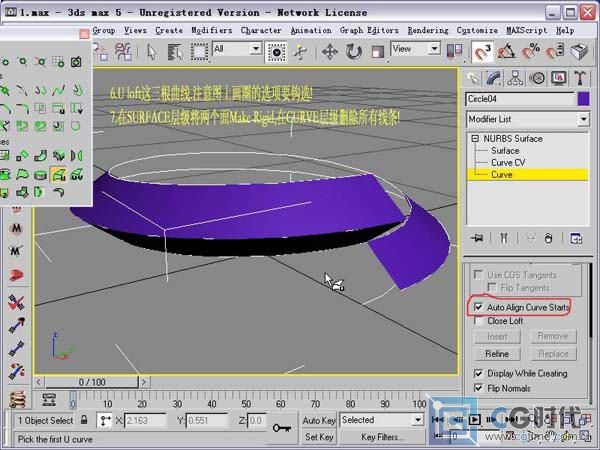Screen dimensions: 600x450
Task: Toggle Use COS Tangents checkbox
Action: click(x=478, y=275)
